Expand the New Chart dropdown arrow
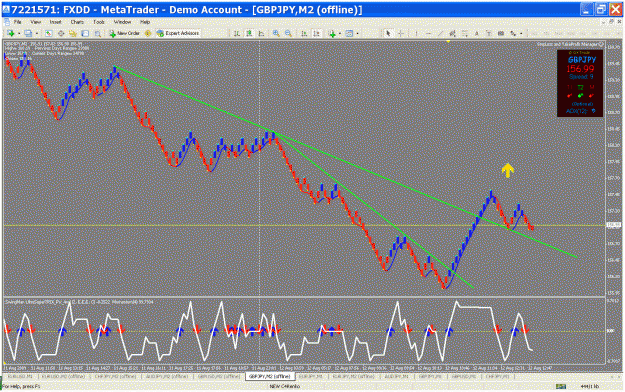The height and width of the screenshot is (392, 625). (19, 33)
